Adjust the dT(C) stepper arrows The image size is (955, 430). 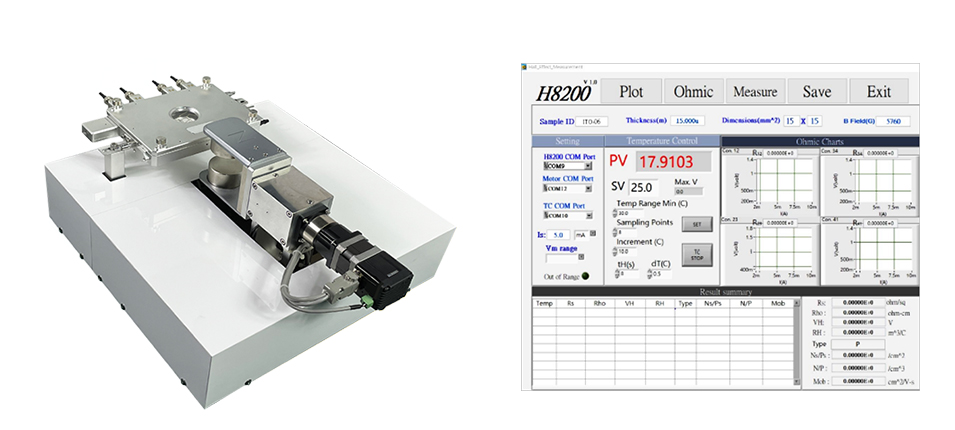tap(649, 274)
